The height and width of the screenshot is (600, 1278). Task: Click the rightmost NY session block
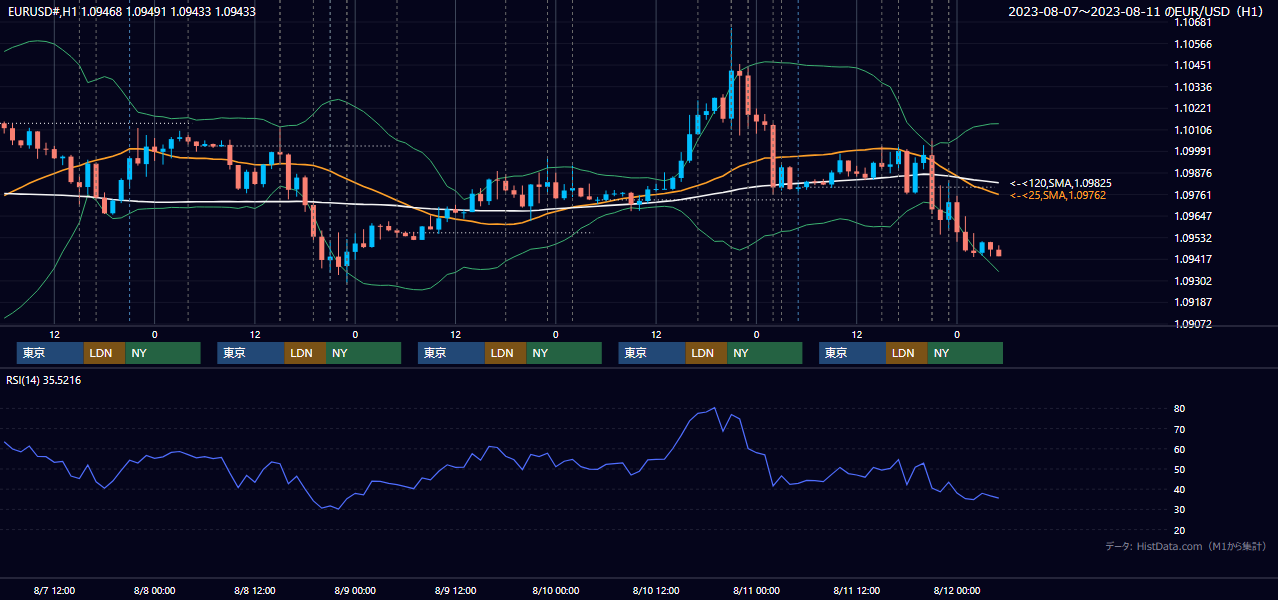tap(964, 353)
